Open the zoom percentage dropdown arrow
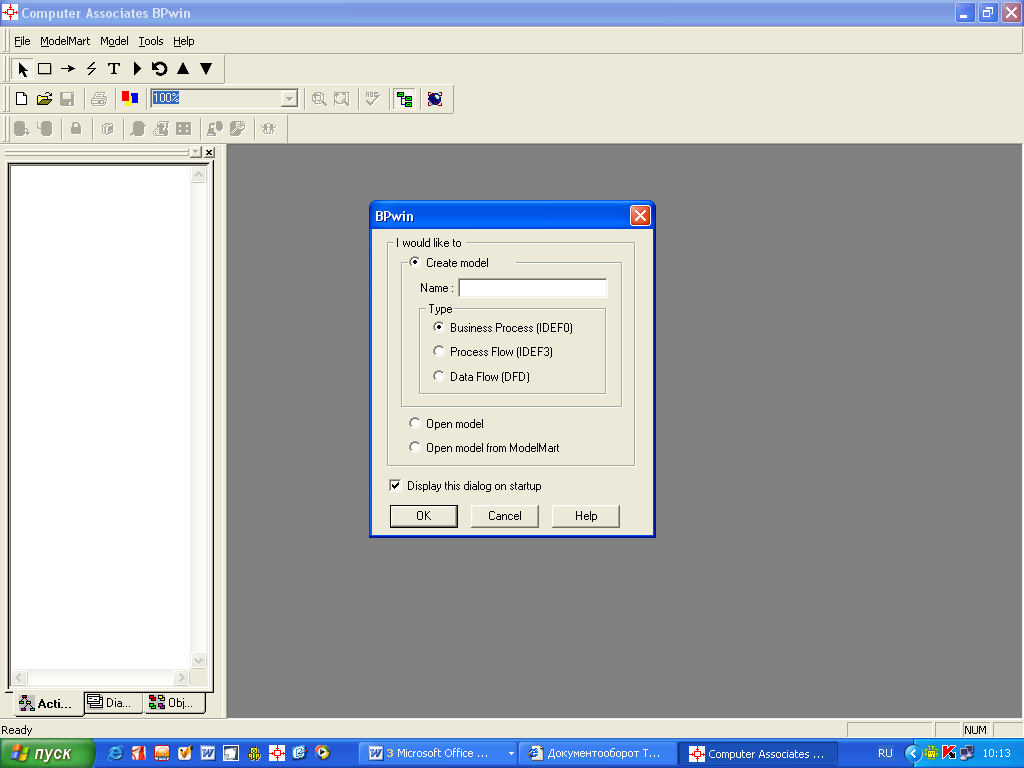This screenshot has width=1024, height=768. (289, 99)
